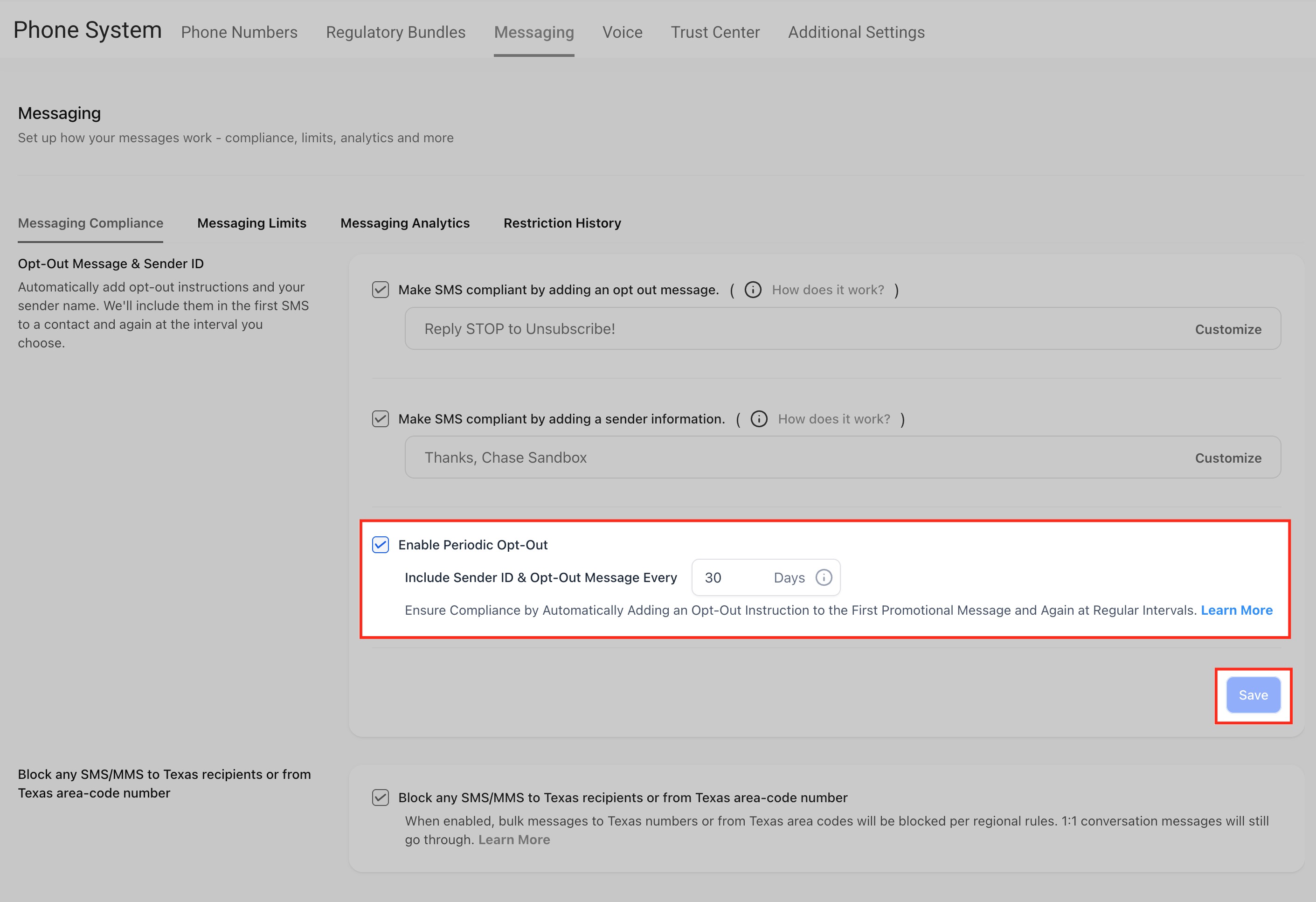
Task: Open Learn More link under Periodic Opt-Out
Action: click(x=1237, y=611)
